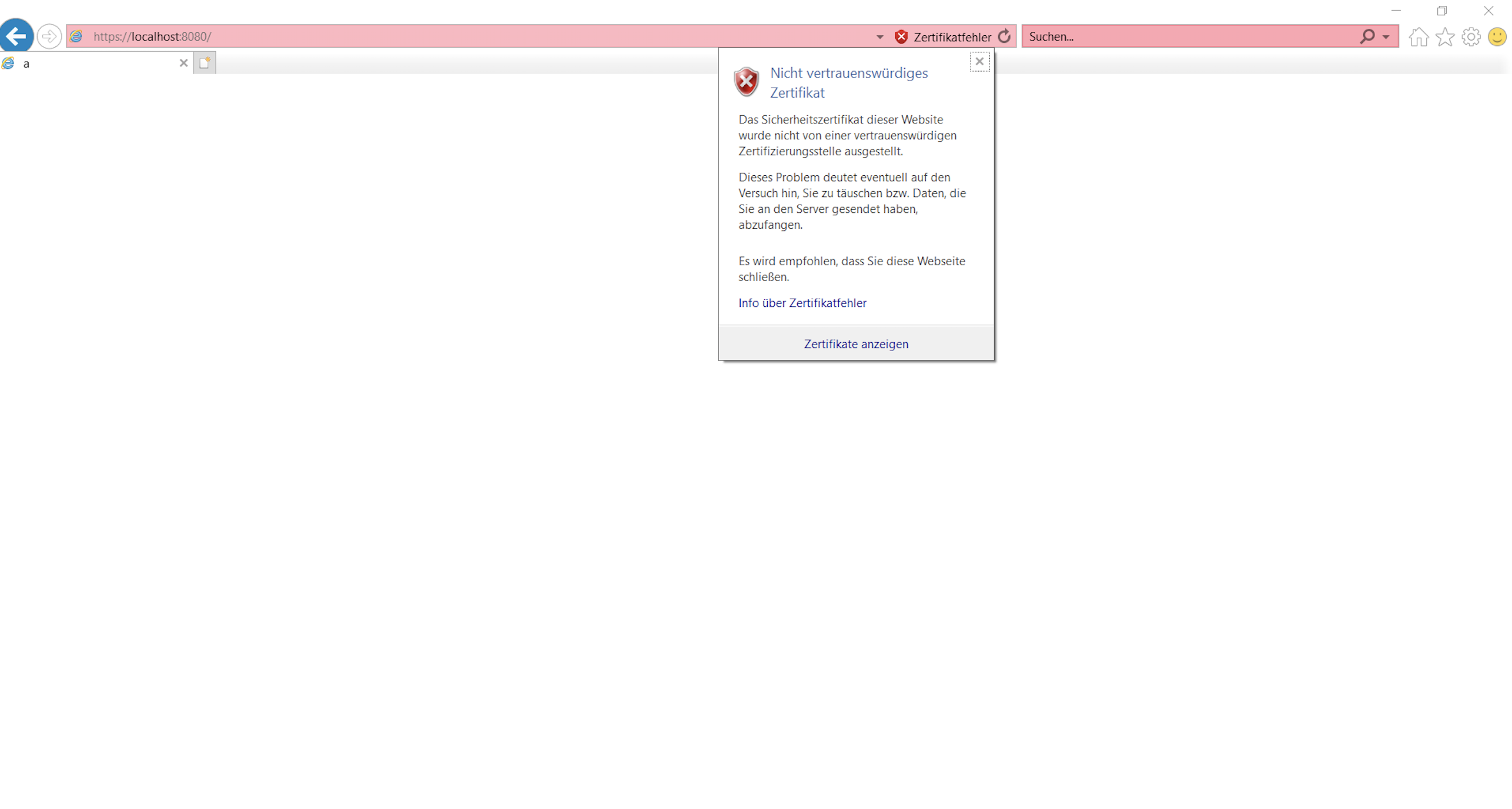Click the page icon beside URL

coord(76,36)
